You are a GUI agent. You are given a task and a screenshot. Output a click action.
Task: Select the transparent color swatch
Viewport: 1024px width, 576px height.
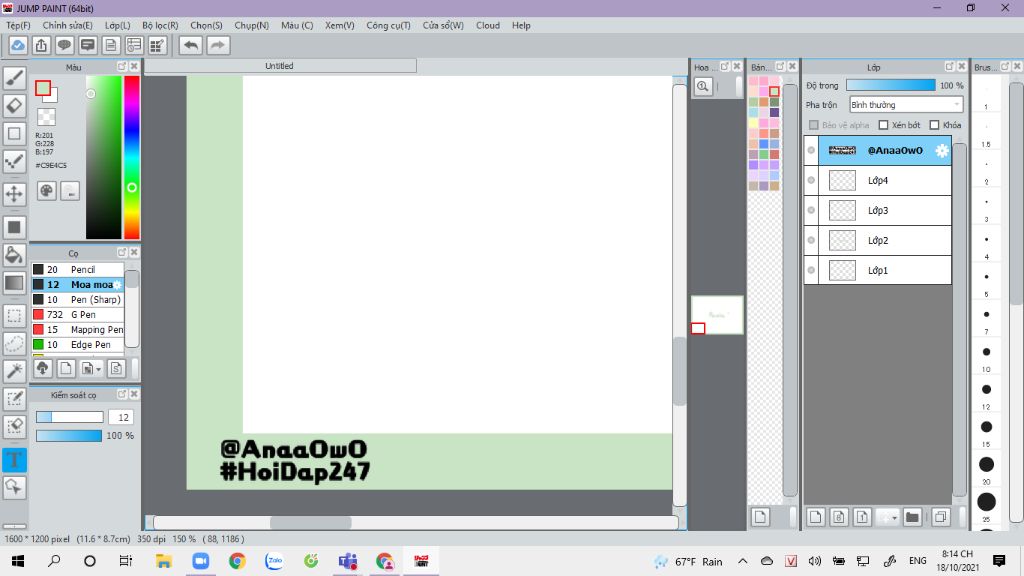pos(46,117)
